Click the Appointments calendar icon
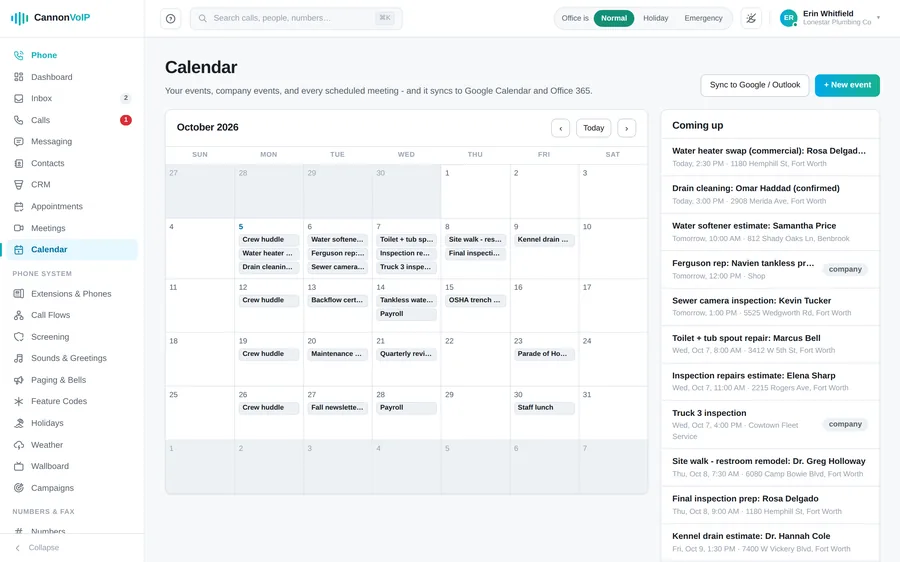This screenshot has height=562, width=900. [x=19, y=206]
